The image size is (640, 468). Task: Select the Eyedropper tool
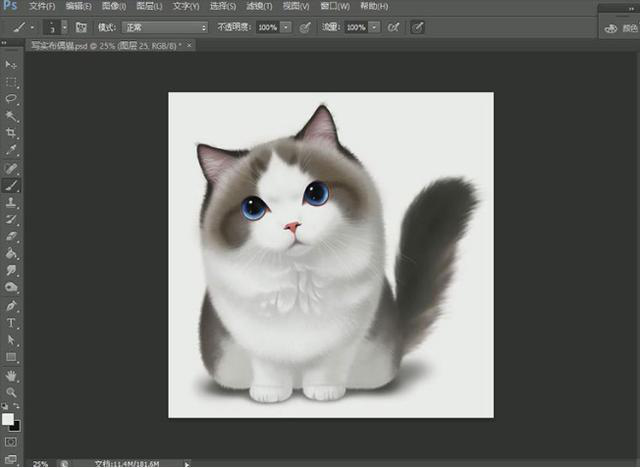(12, 150)
